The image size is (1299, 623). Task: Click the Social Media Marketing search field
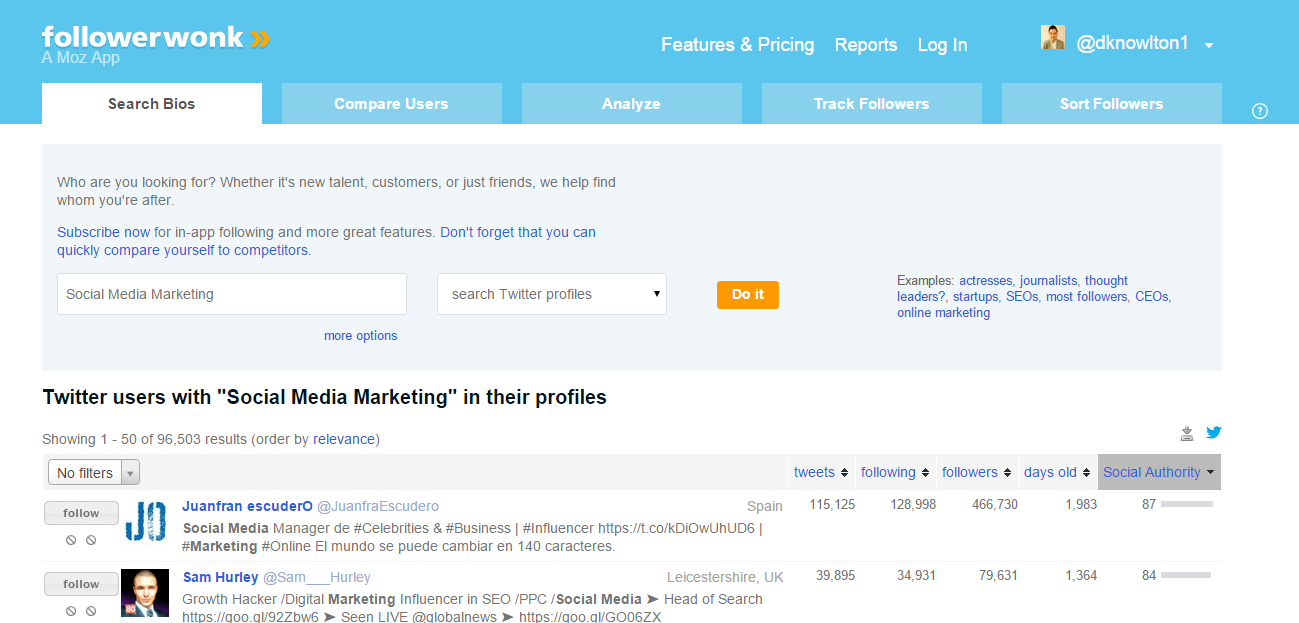coord(232,294)
